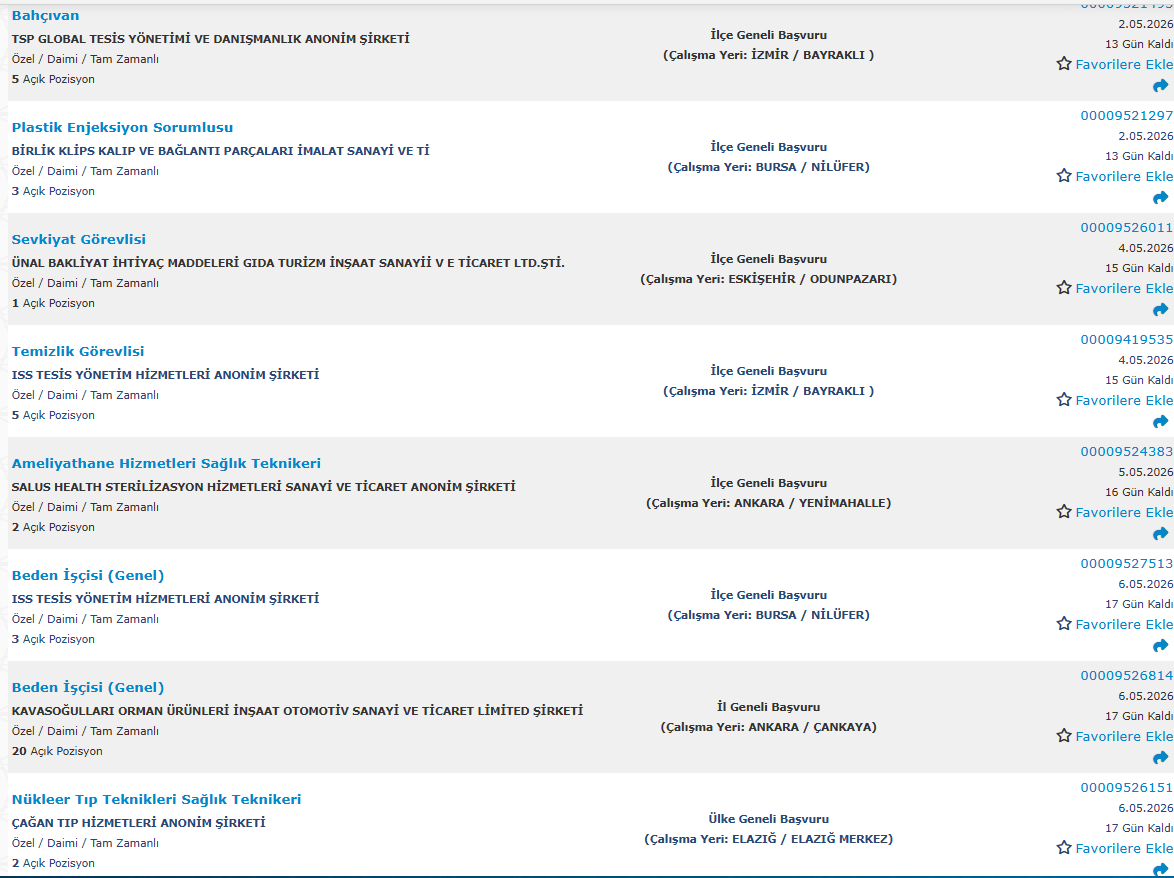Click favorite star for Sevkiyat Görevlisi listing
Image resolution: width=1174 pixels, height=878 pixels.
(1064, 288)
